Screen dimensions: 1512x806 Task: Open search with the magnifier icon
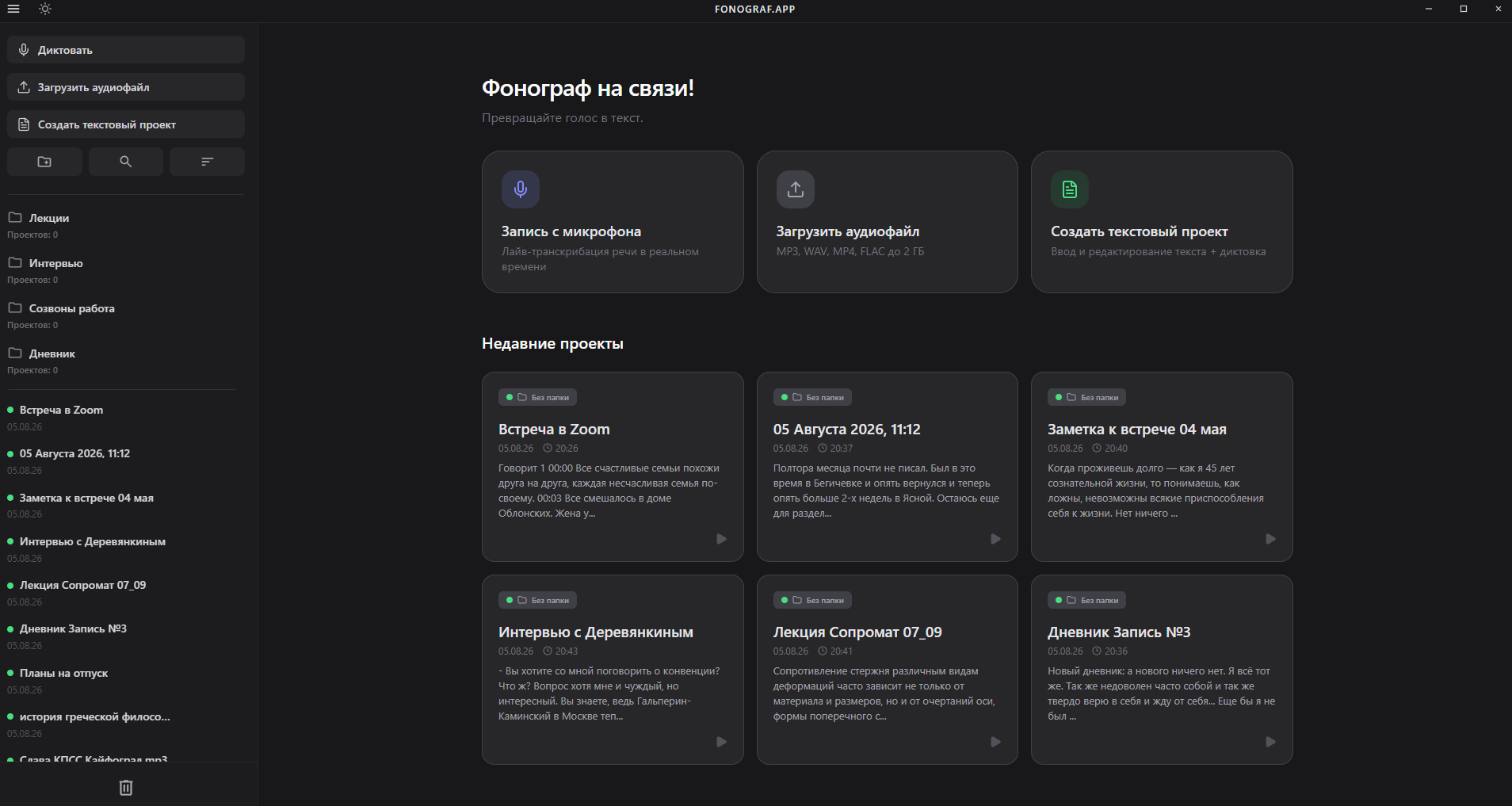coord(125,162)
